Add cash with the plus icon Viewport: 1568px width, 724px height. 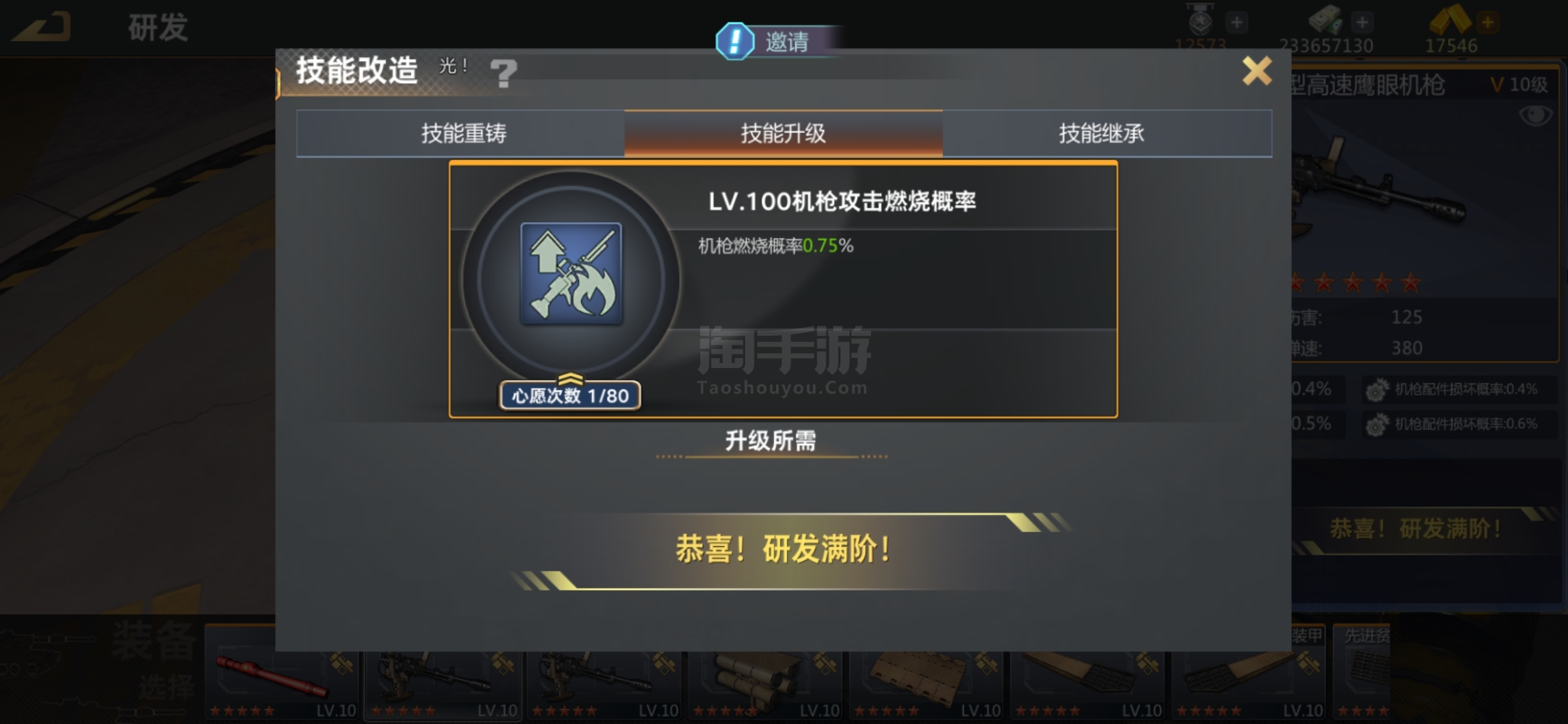(x=1362, y=22)
